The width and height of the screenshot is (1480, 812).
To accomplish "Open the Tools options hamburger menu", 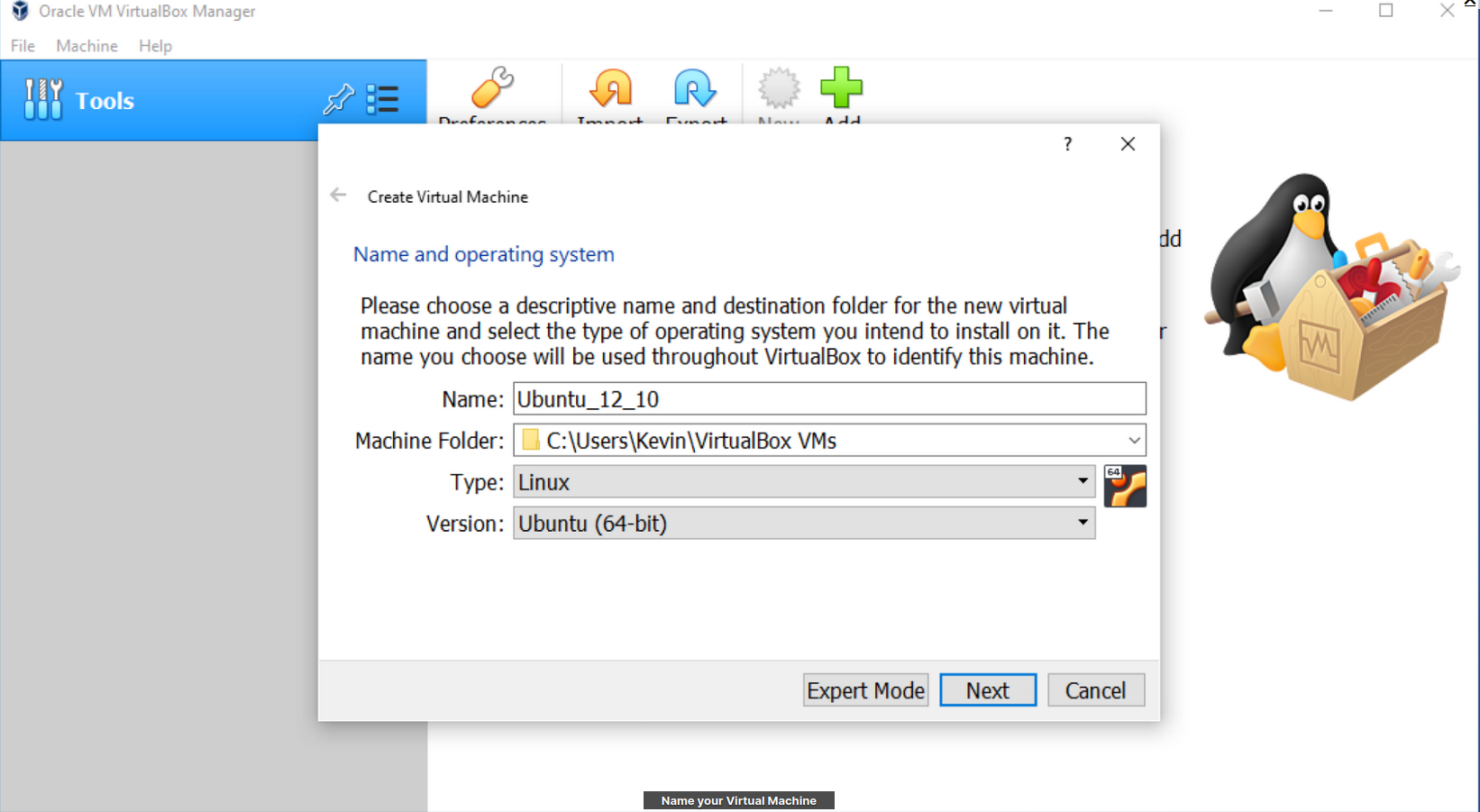I will tap(384, 100).
